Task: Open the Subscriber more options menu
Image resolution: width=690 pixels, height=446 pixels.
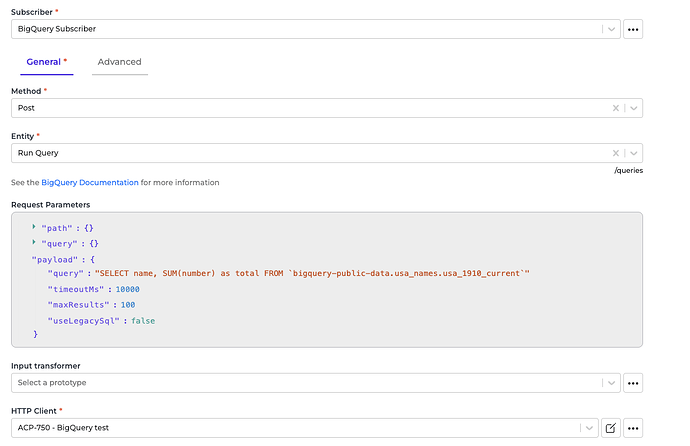Action: [633, 29]
